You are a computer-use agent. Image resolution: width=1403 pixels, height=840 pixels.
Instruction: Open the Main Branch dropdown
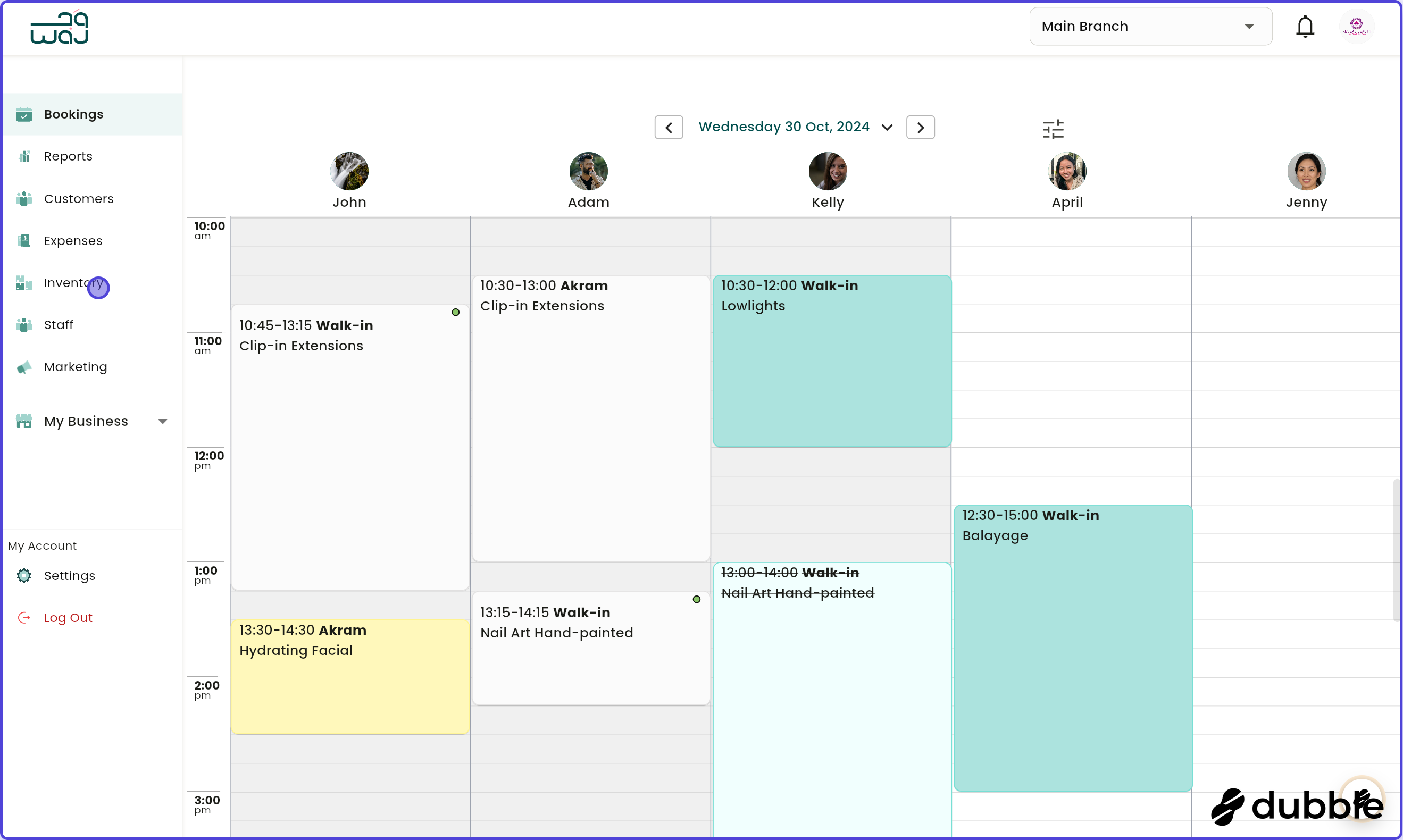(x=1150, y=27)
